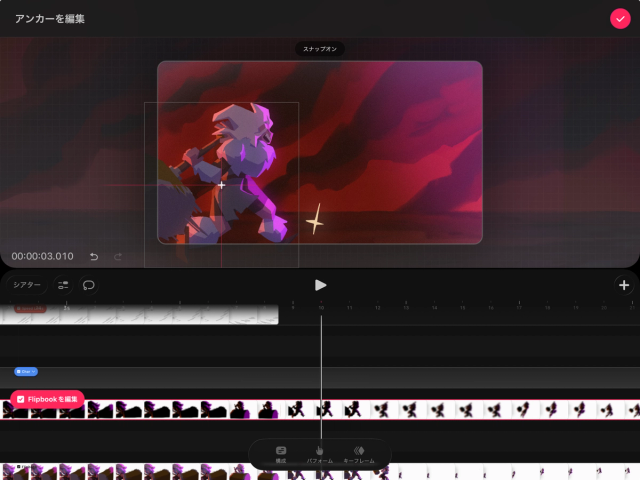Select the sparkle star element on stage
Image resolution: width=640 pixels, height=480 pixels.
pos(315,219)
